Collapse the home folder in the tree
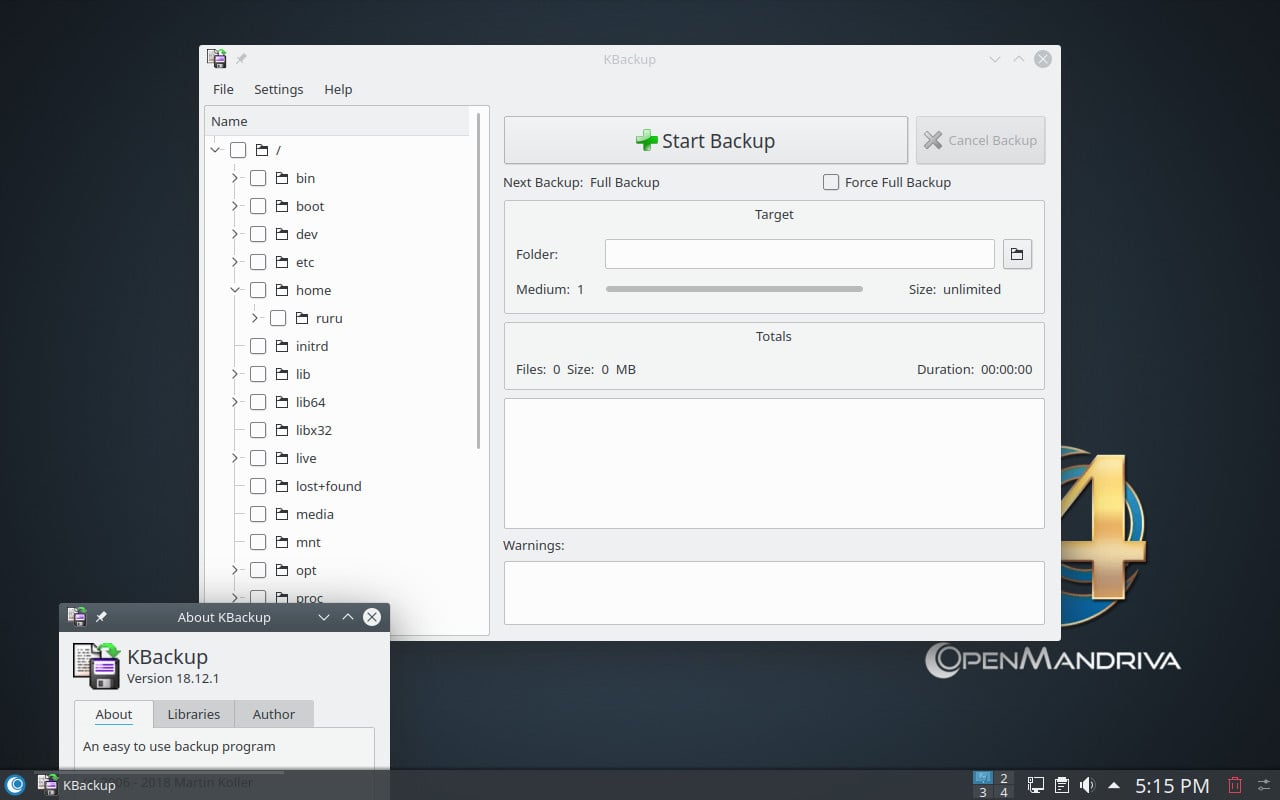 [x=234, y=290]
